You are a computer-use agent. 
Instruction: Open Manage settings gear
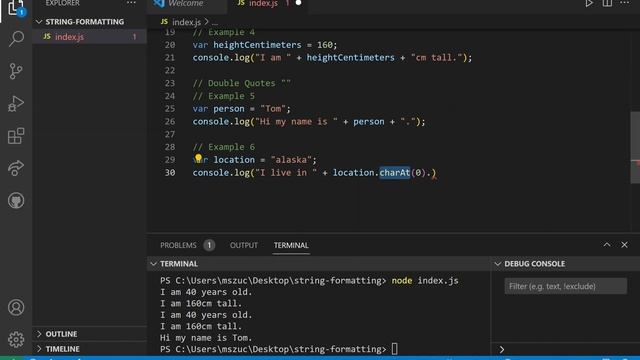pyautogui.click(x=16, y=339)
